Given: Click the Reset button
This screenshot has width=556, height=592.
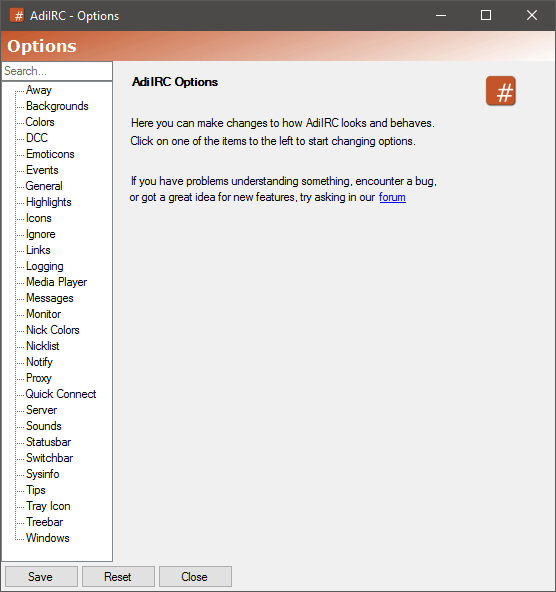Looking at the screenshot, I should 118,577.
